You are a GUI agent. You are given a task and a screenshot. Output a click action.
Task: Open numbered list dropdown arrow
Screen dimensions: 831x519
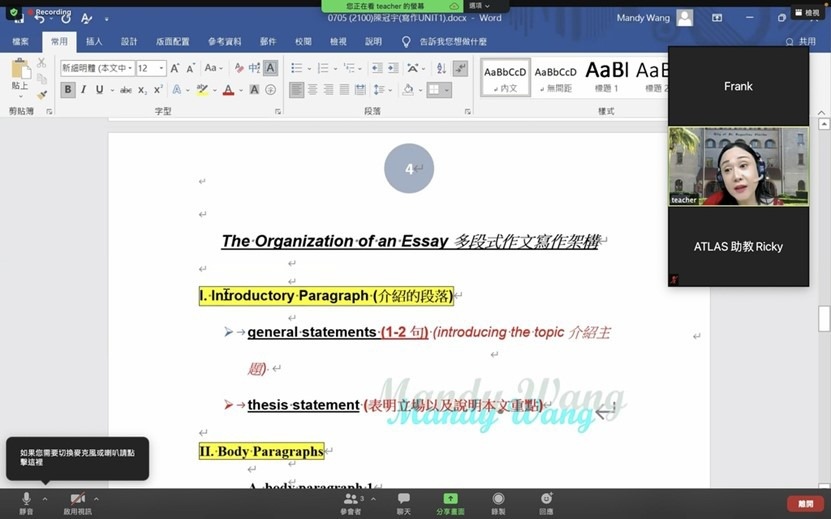(x=335, y=68)
